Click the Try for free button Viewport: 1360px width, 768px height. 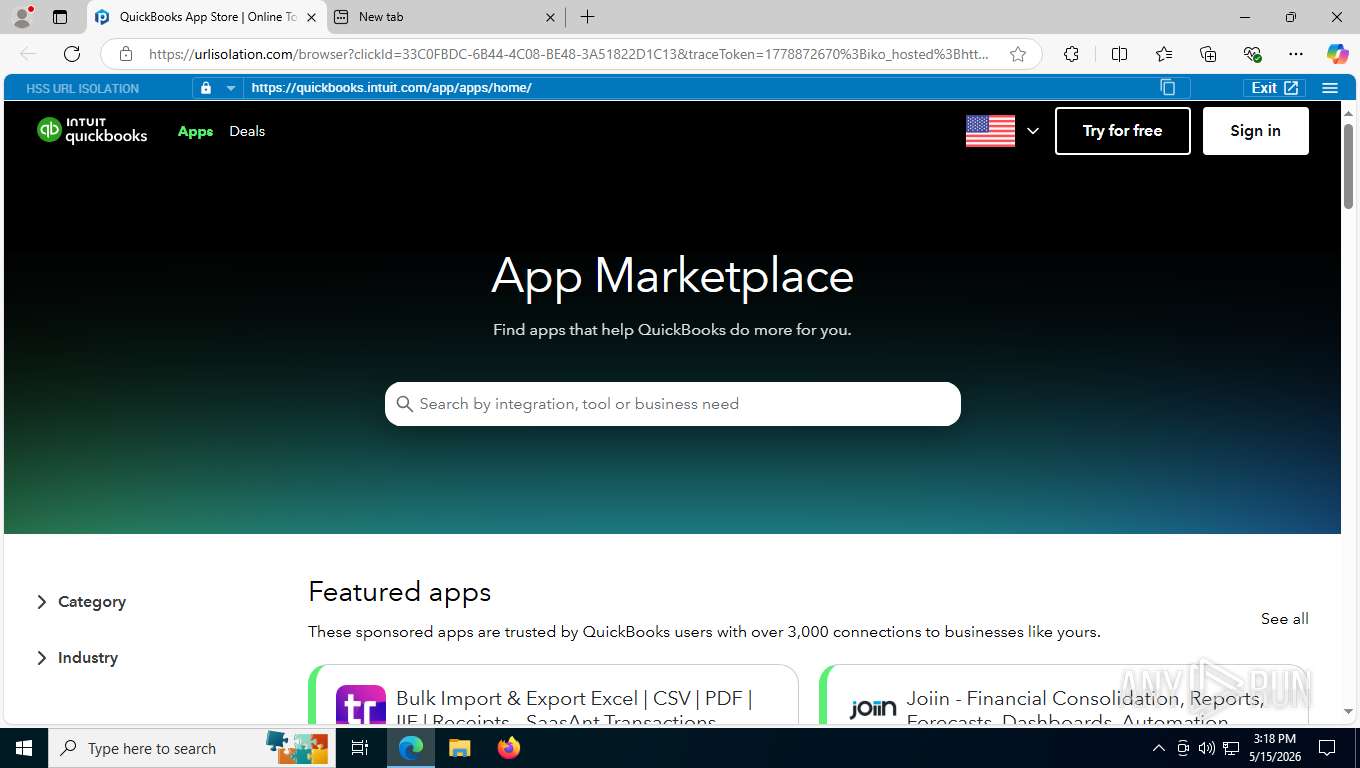pyautogui.click(x=1122, y=131)
